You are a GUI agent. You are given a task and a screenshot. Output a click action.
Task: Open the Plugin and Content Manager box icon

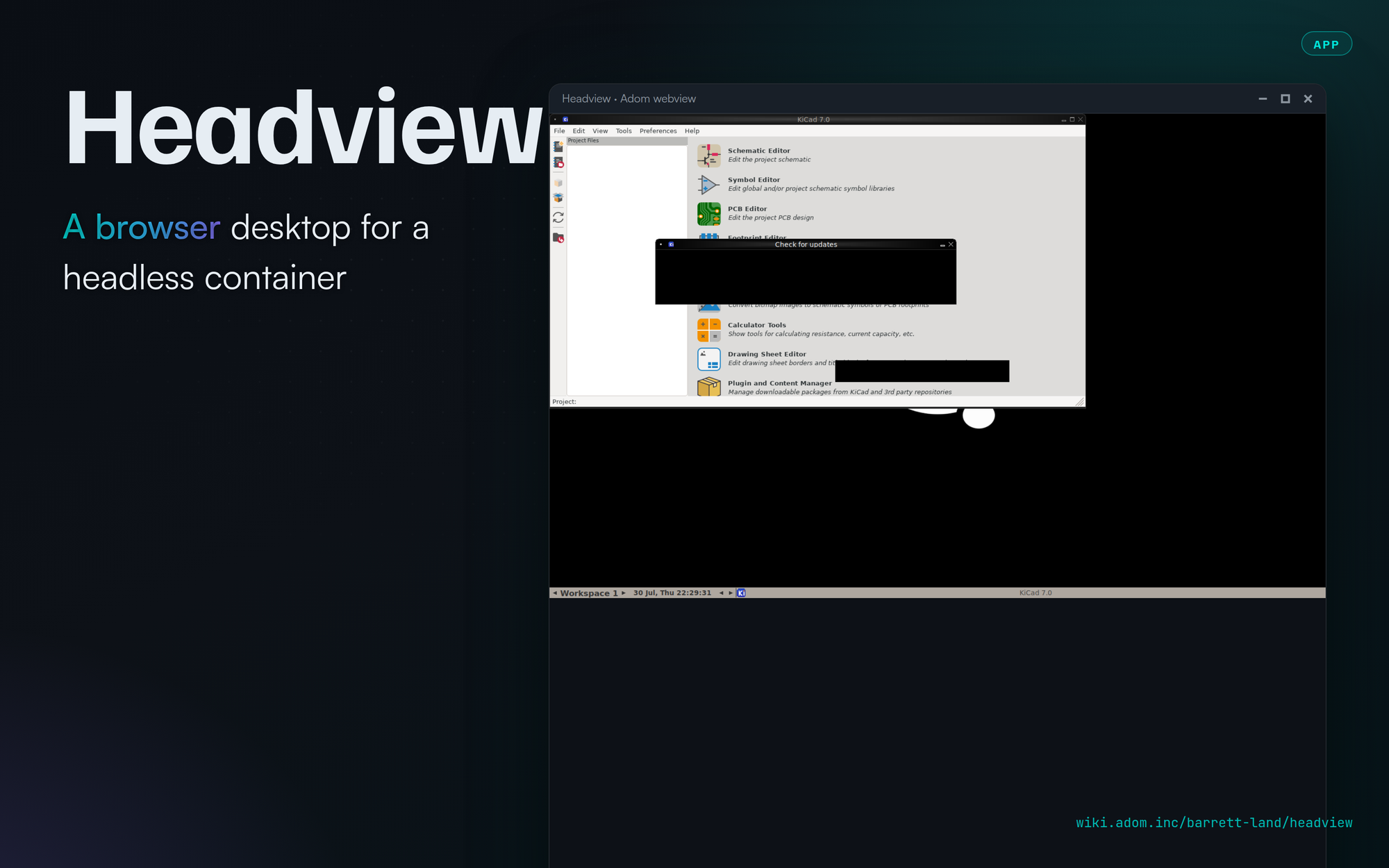tap(708, 387)
